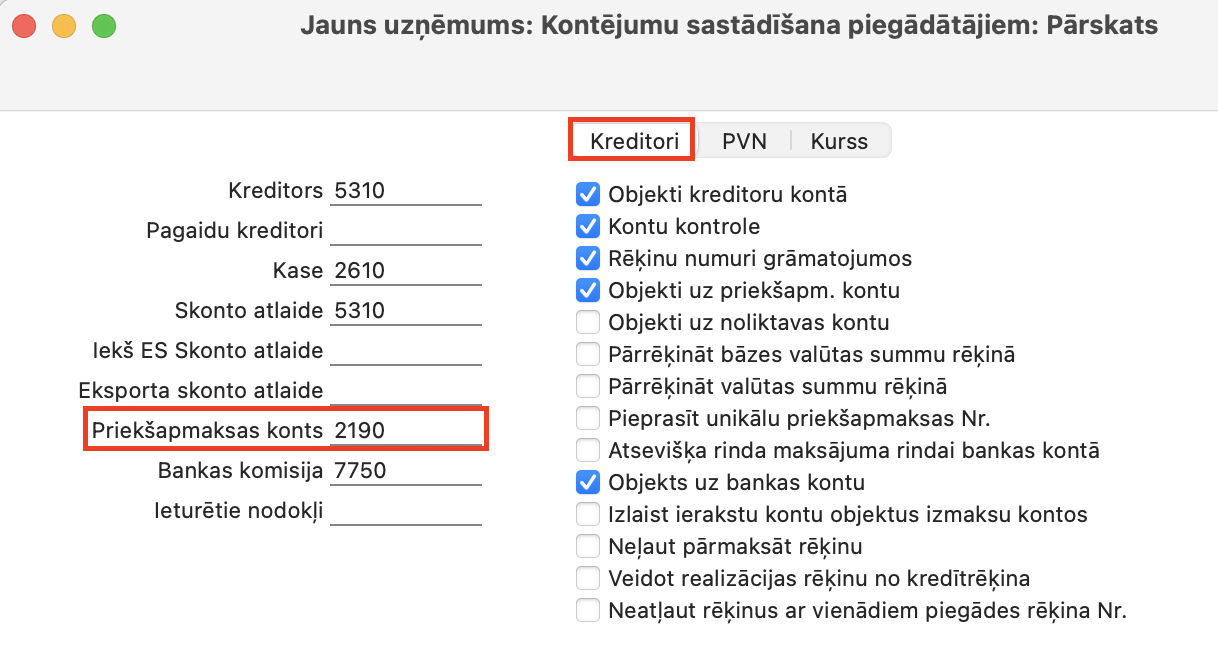Tick Pārrēķināt valūtas summu rēķinā checkbox
Screen dimensions: 1218x658
588,386
